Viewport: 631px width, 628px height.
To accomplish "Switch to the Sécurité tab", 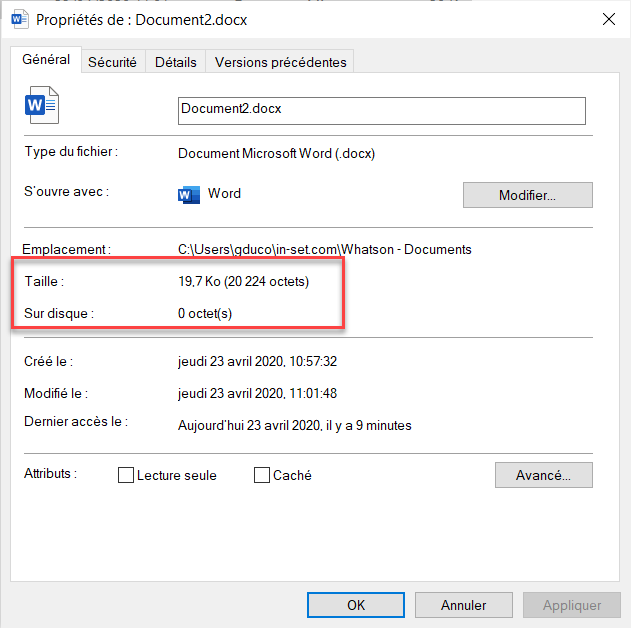I will [112, 62].
